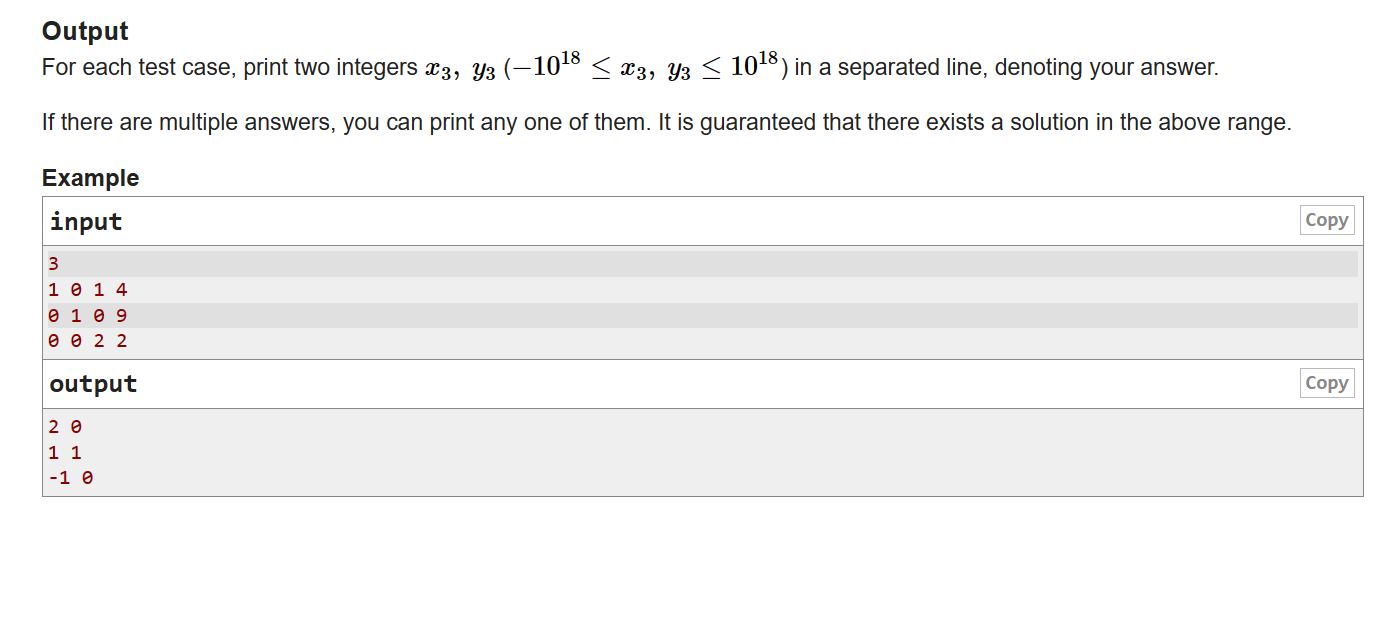Click the output line "2 0"
Viewport: 1393px width, 633px height.
pos(65,427)
